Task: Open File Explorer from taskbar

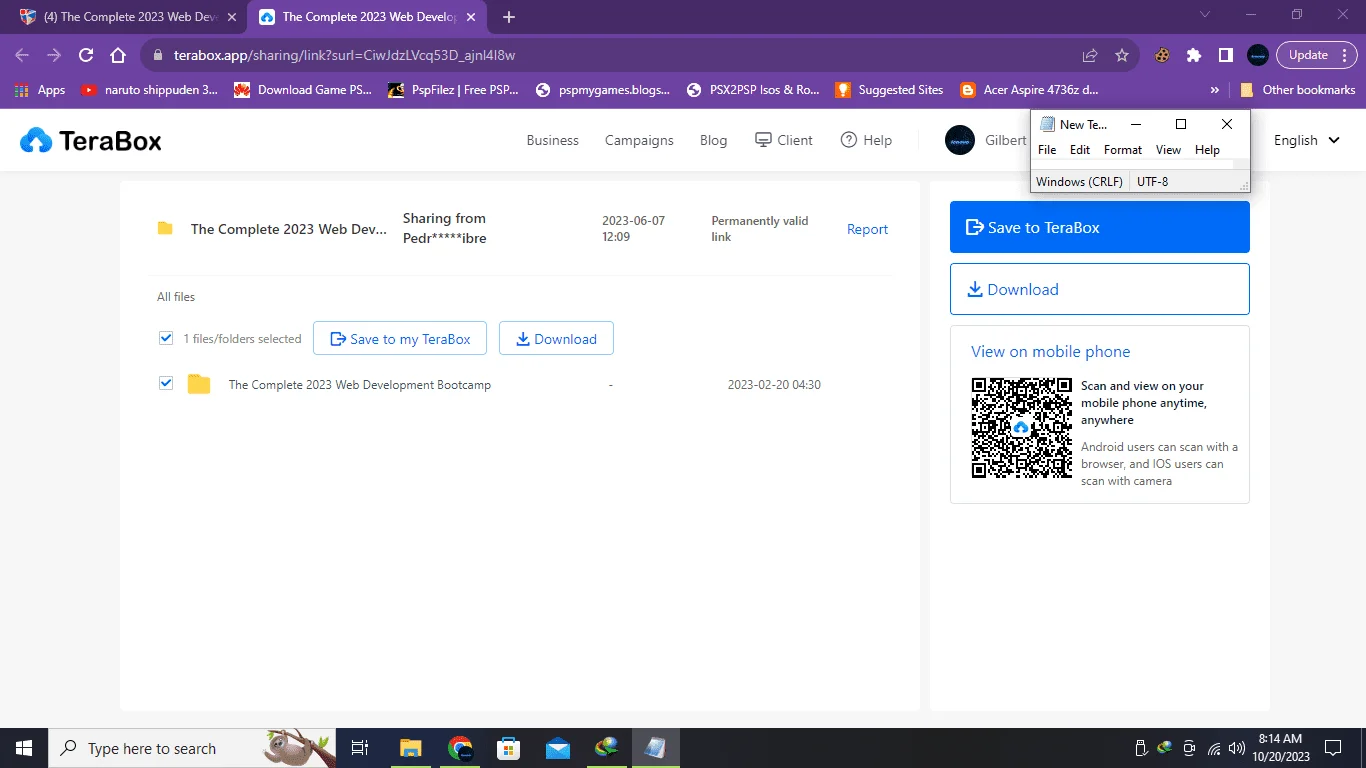Action: (410, 748)
